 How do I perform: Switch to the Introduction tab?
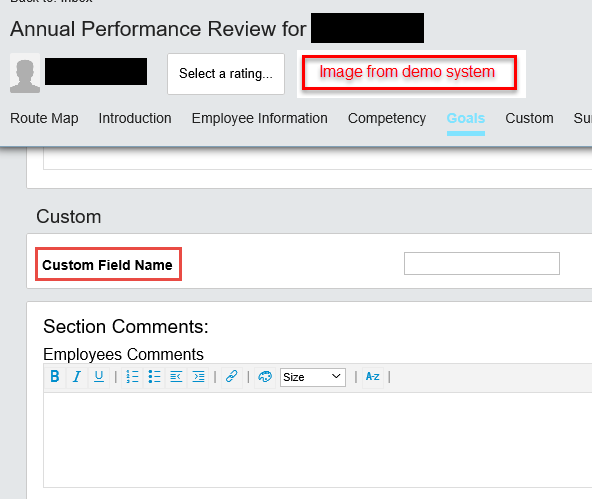point(135,118)
